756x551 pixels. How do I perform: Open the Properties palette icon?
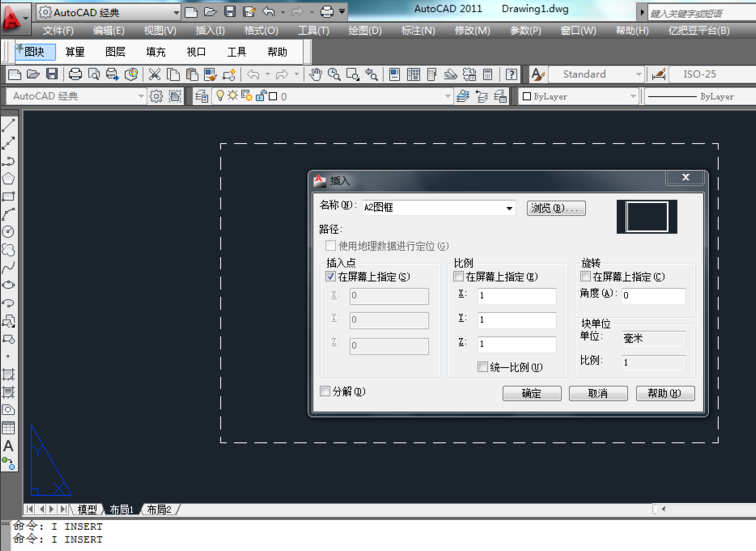394,74
